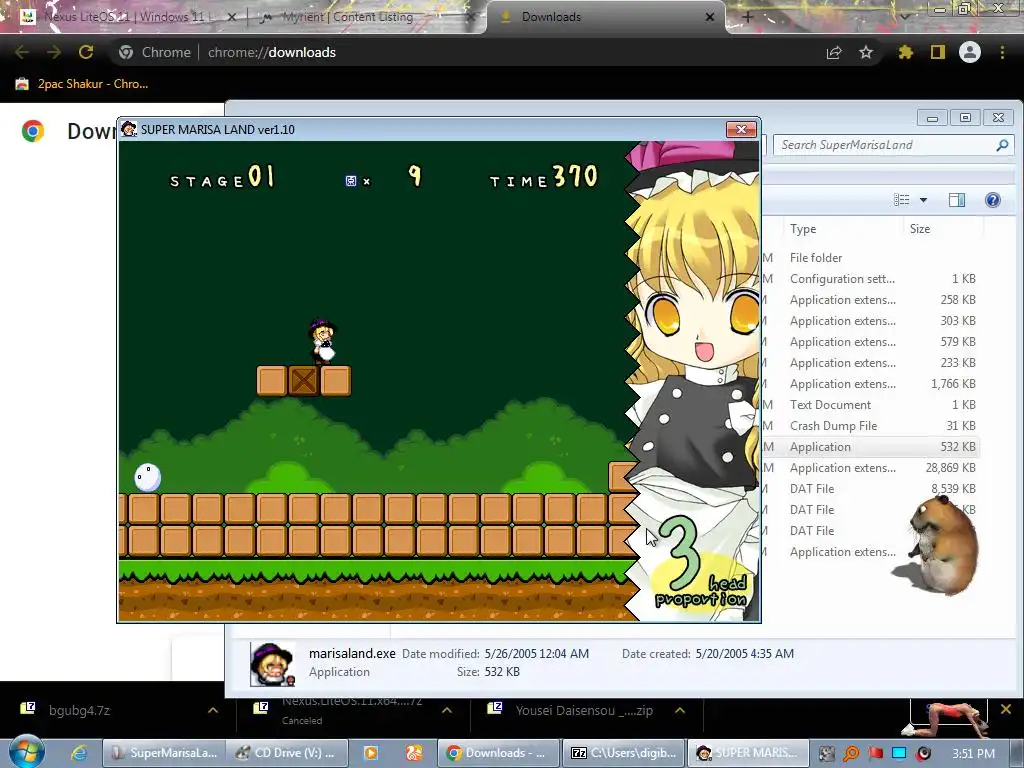Select the 303 KB Application extension row

click(x=871, y=321)
